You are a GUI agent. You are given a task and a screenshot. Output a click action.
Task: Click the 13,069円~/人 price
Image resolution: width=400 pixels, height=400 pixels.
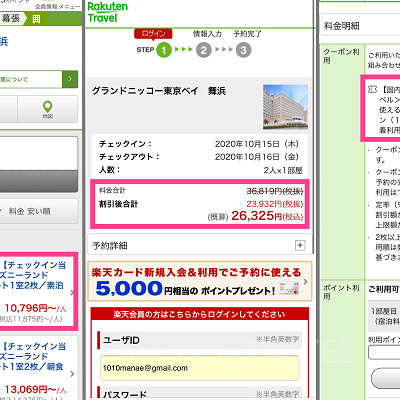tap(35, 389)
